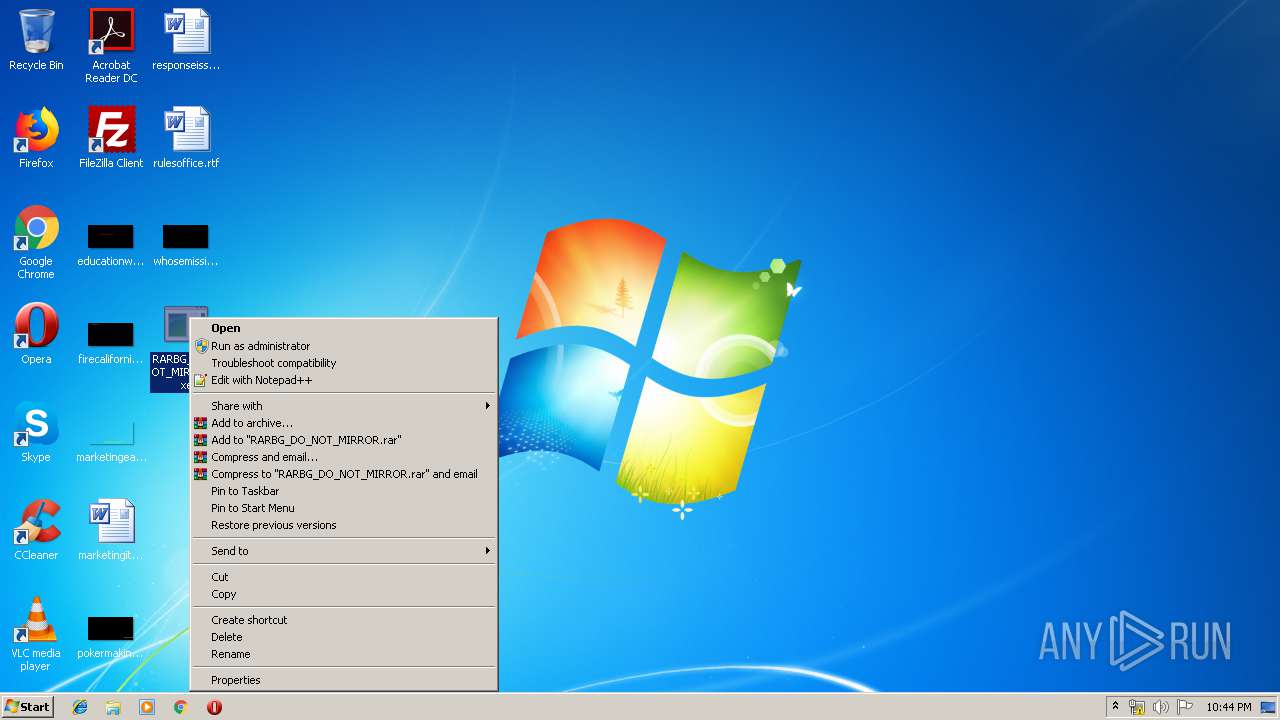Open Windows Media Player taskbar icon
The width and height of the screenshot is (1280, 720).
click(147, 707)
